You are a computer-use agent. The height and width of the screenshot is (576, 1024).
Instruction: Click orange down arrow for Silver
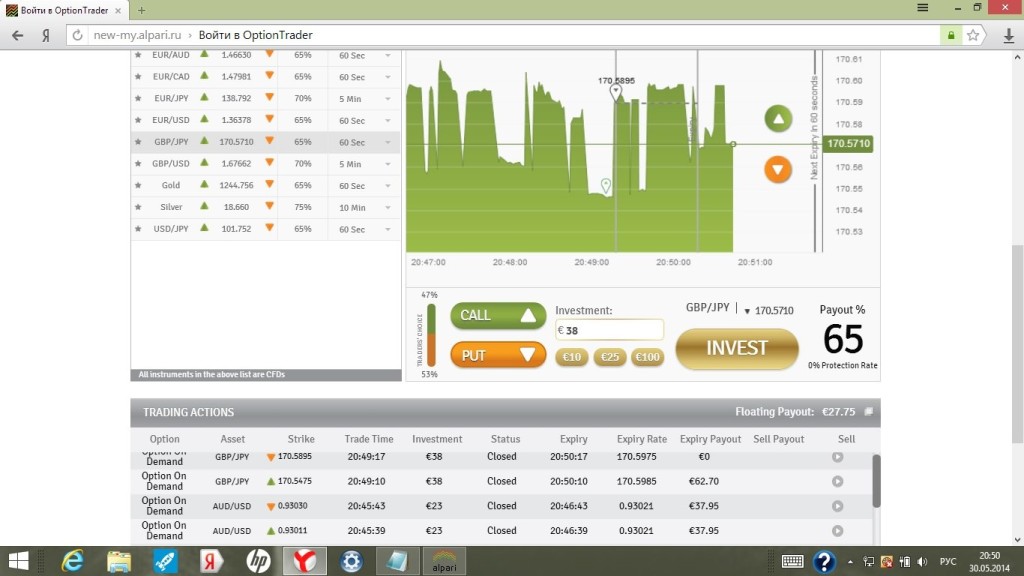tap(269, 206)
